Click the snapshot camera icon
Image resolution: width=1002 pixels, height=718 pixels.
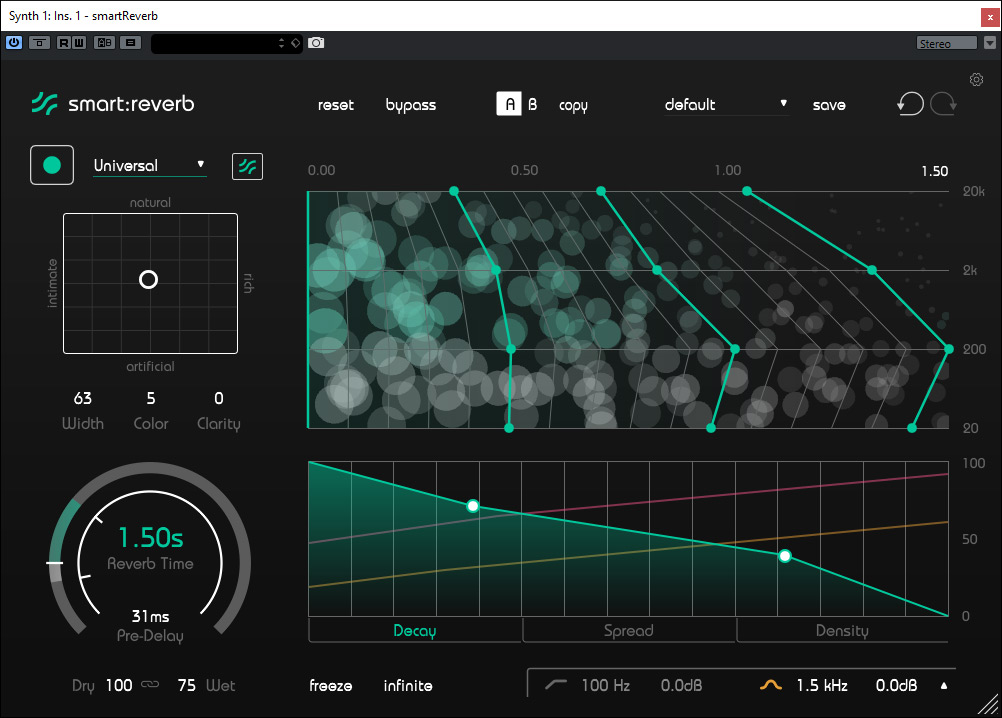(316, 43)
